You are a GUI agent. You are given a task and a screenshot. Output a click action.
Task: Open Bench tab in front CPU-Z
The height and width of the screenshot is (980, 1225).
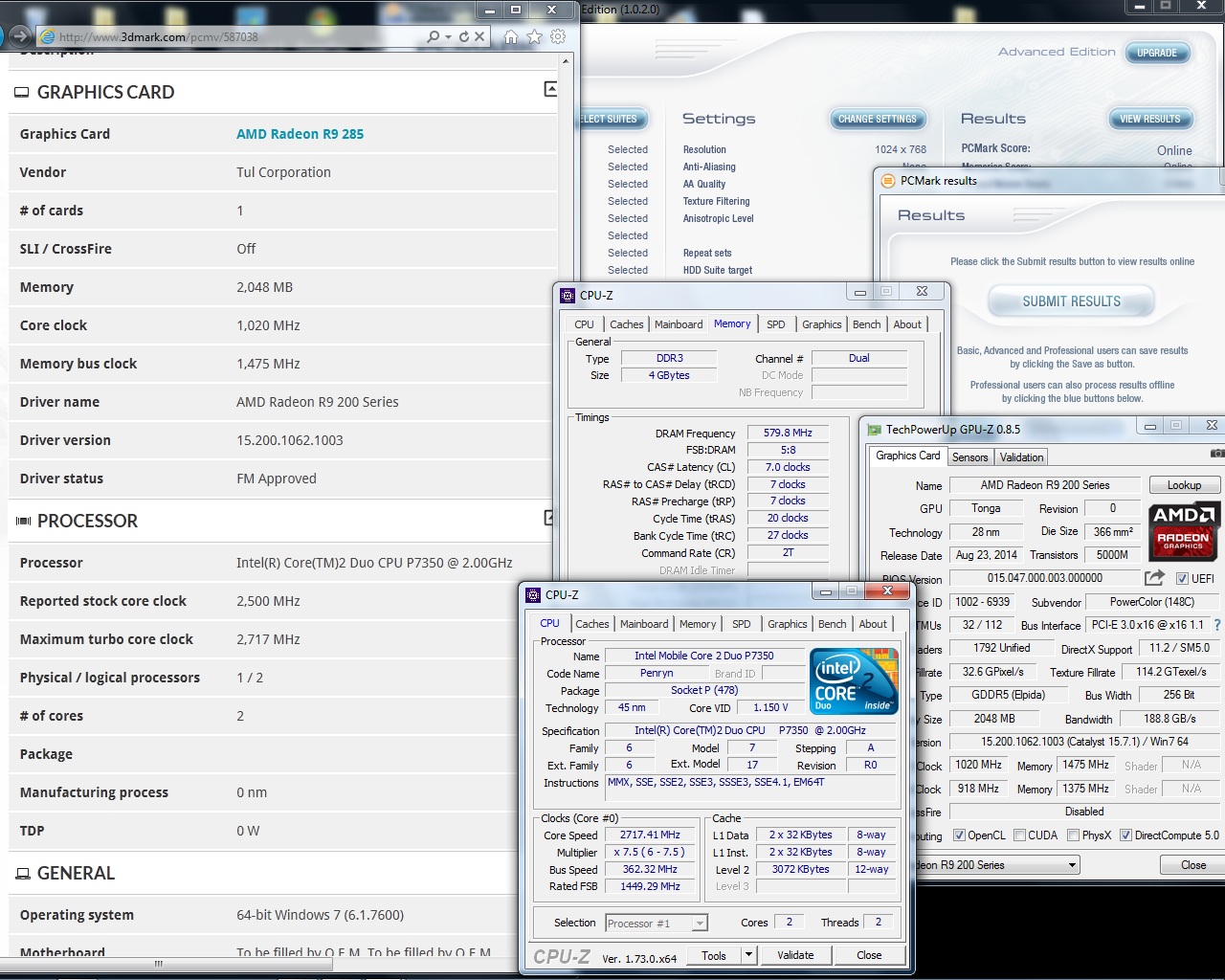coord(833,624)
